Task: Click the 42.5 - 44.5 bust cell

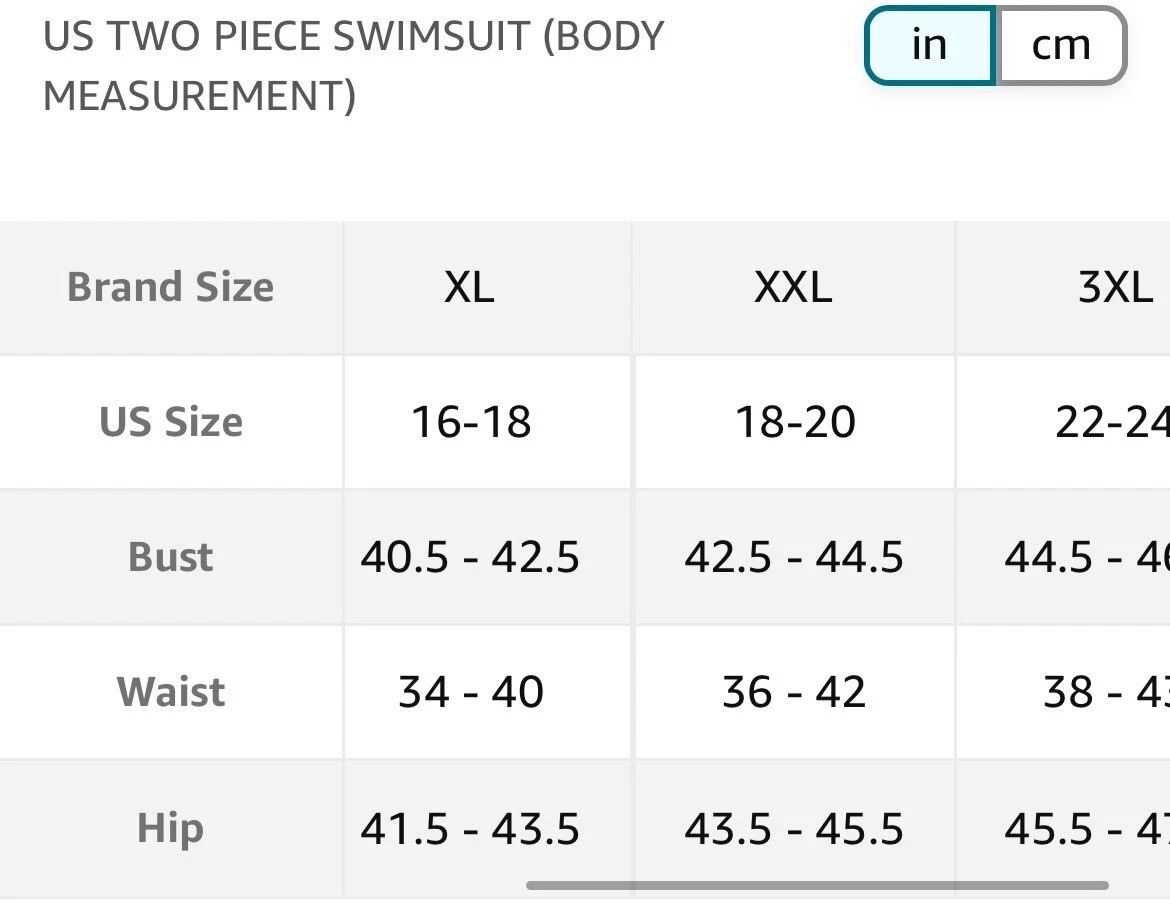Action: (794, 557)
